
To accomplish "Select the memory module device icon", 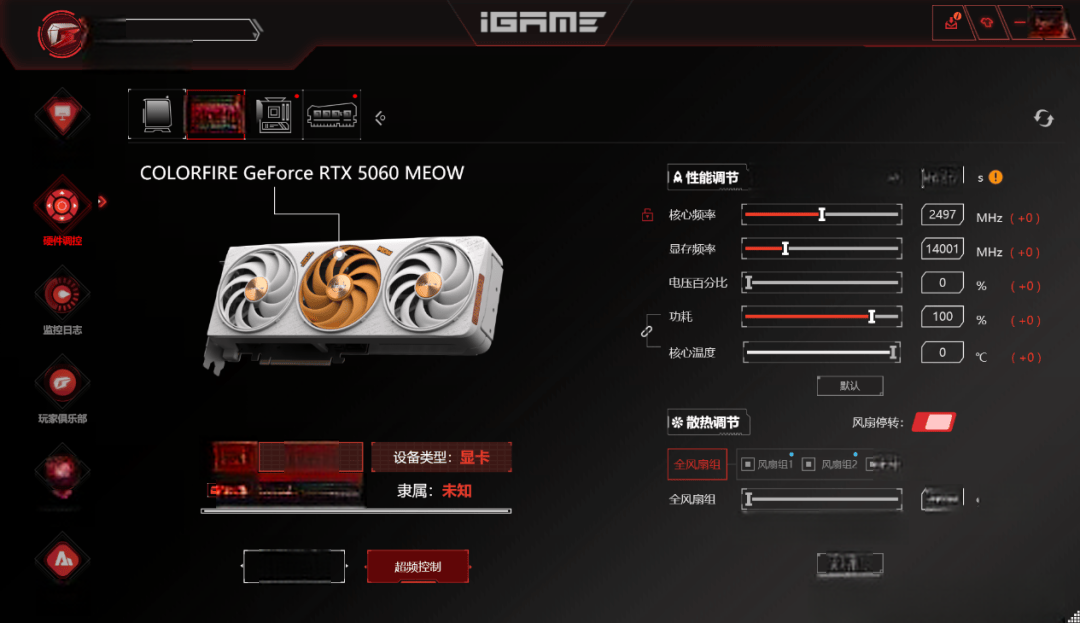I will tap(332, 114).
